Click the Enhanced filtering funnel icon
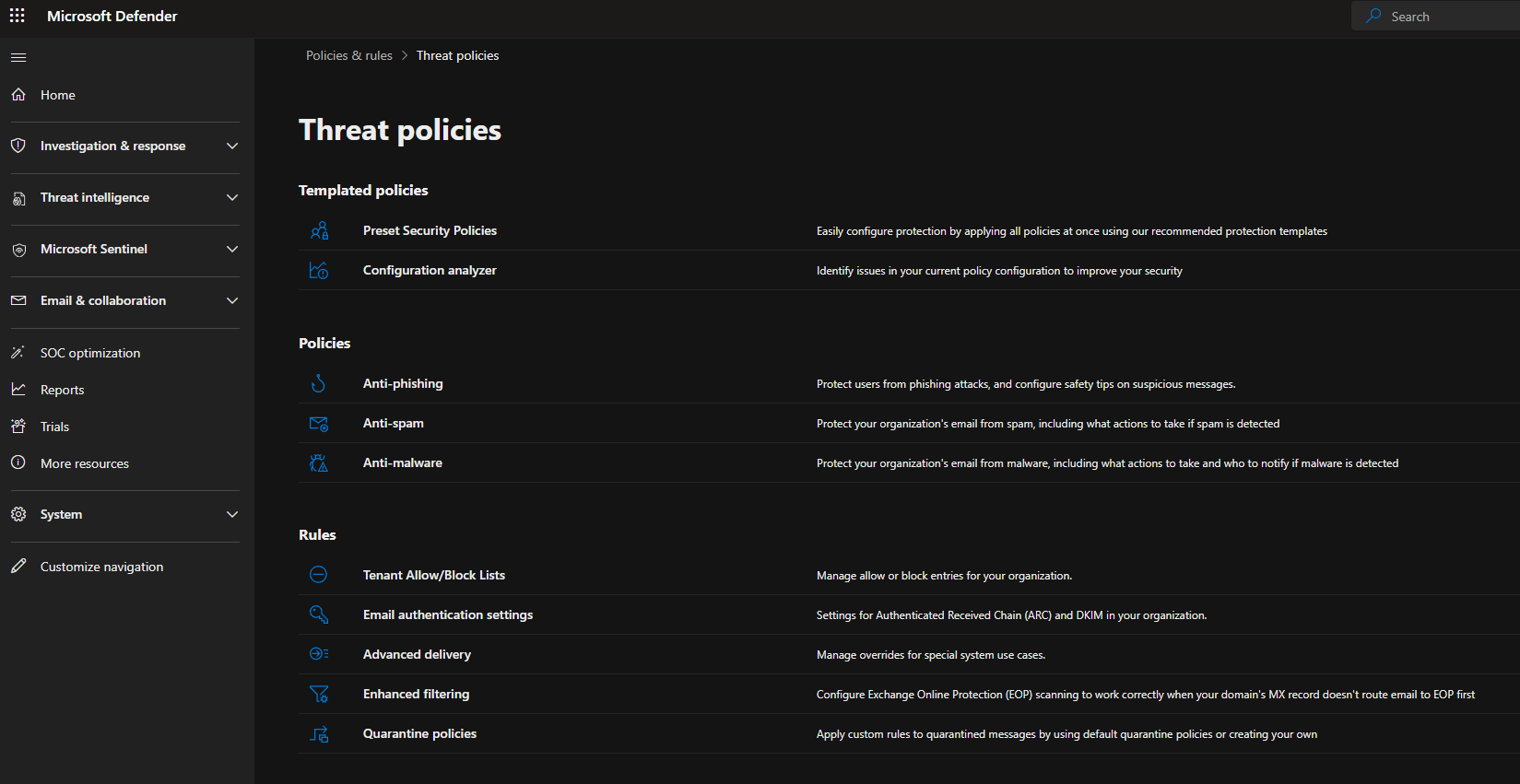Screen dimensions: 1520x784 pyautogui.click(x=319, y=694)
